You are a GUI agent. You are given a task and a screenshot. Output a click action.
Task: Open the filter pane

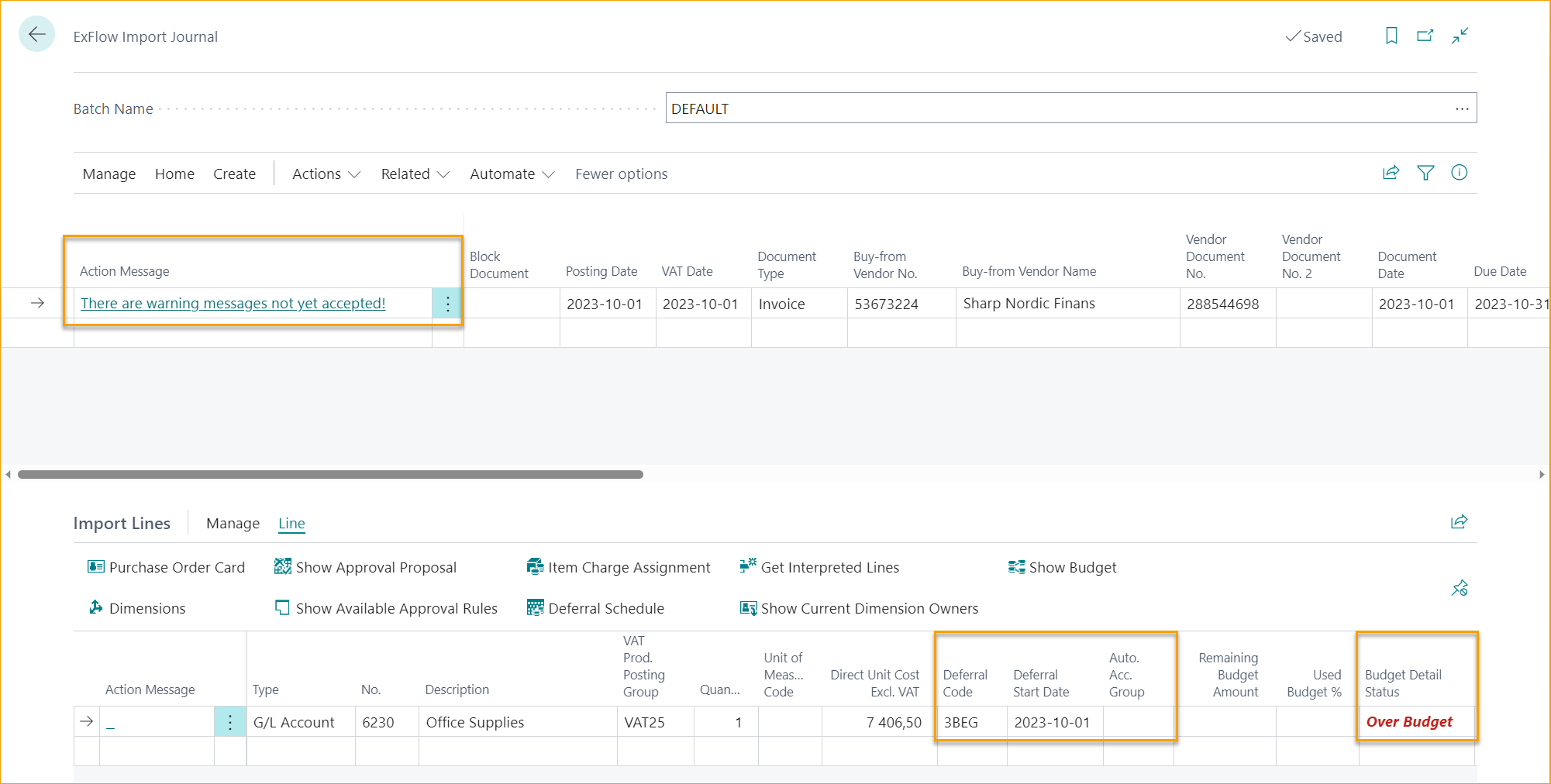pyautogui.click(x=1425, y=173)
